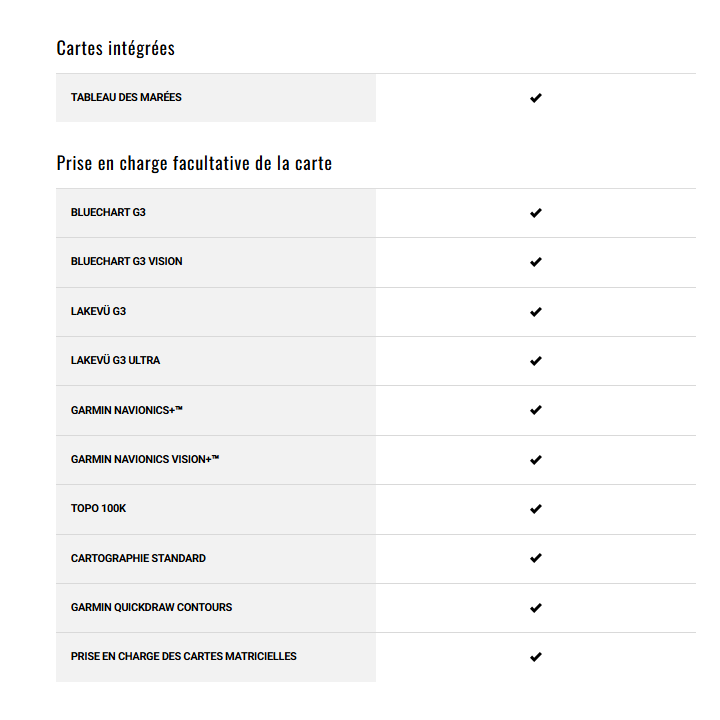Viewport: 720px width, 720px height.
Task: Click the LakeVü G3 Ultra checkmark
Action: coord(535,361)
